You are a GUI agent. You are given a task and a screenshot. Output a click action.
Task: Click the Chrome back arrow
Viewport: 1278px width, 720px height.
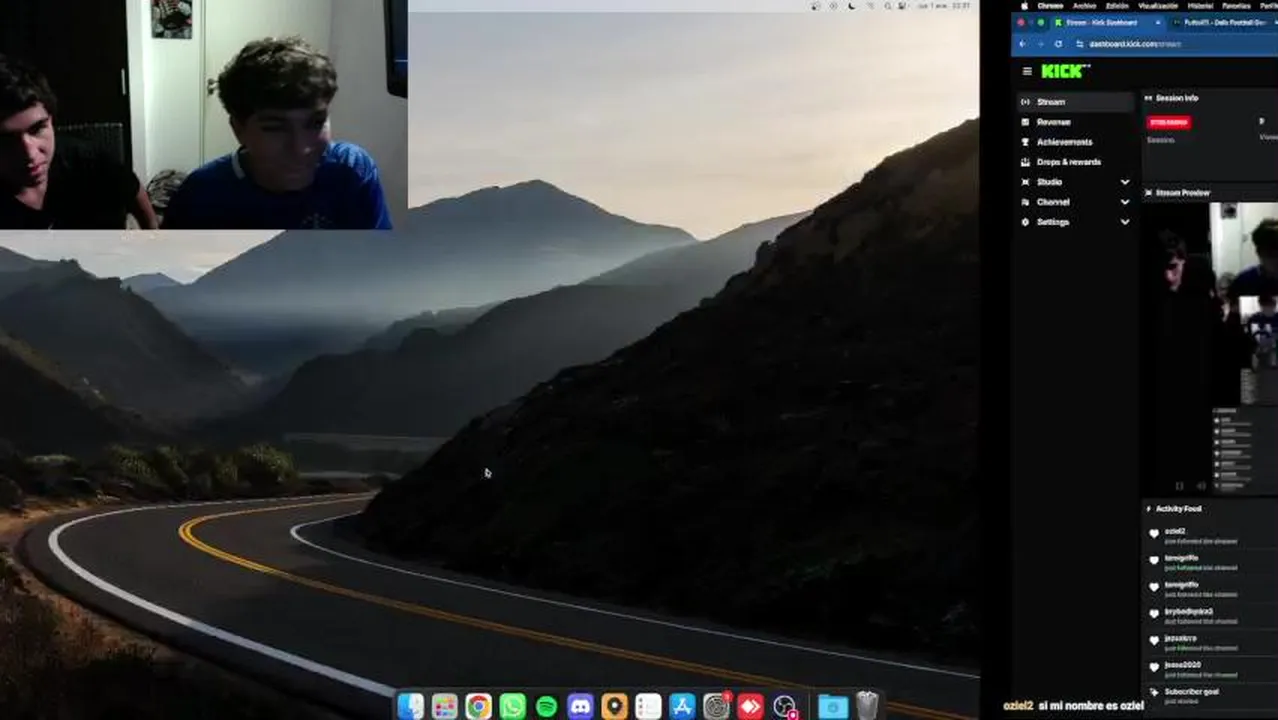[x=1021, y=44]
